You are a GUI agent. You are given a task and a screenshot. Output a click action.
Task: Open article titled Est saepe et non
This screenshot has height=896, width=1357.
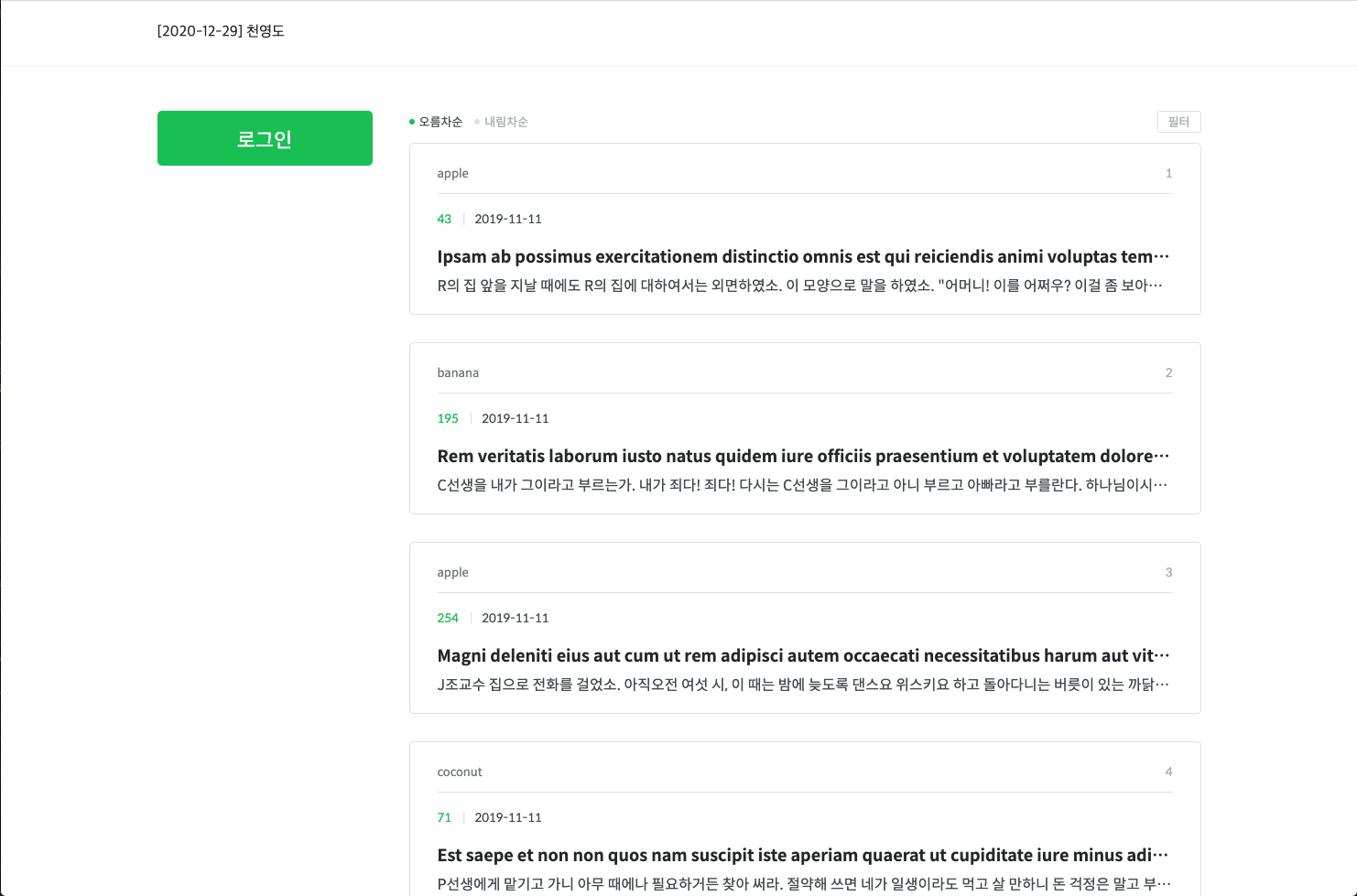[804, 855]
